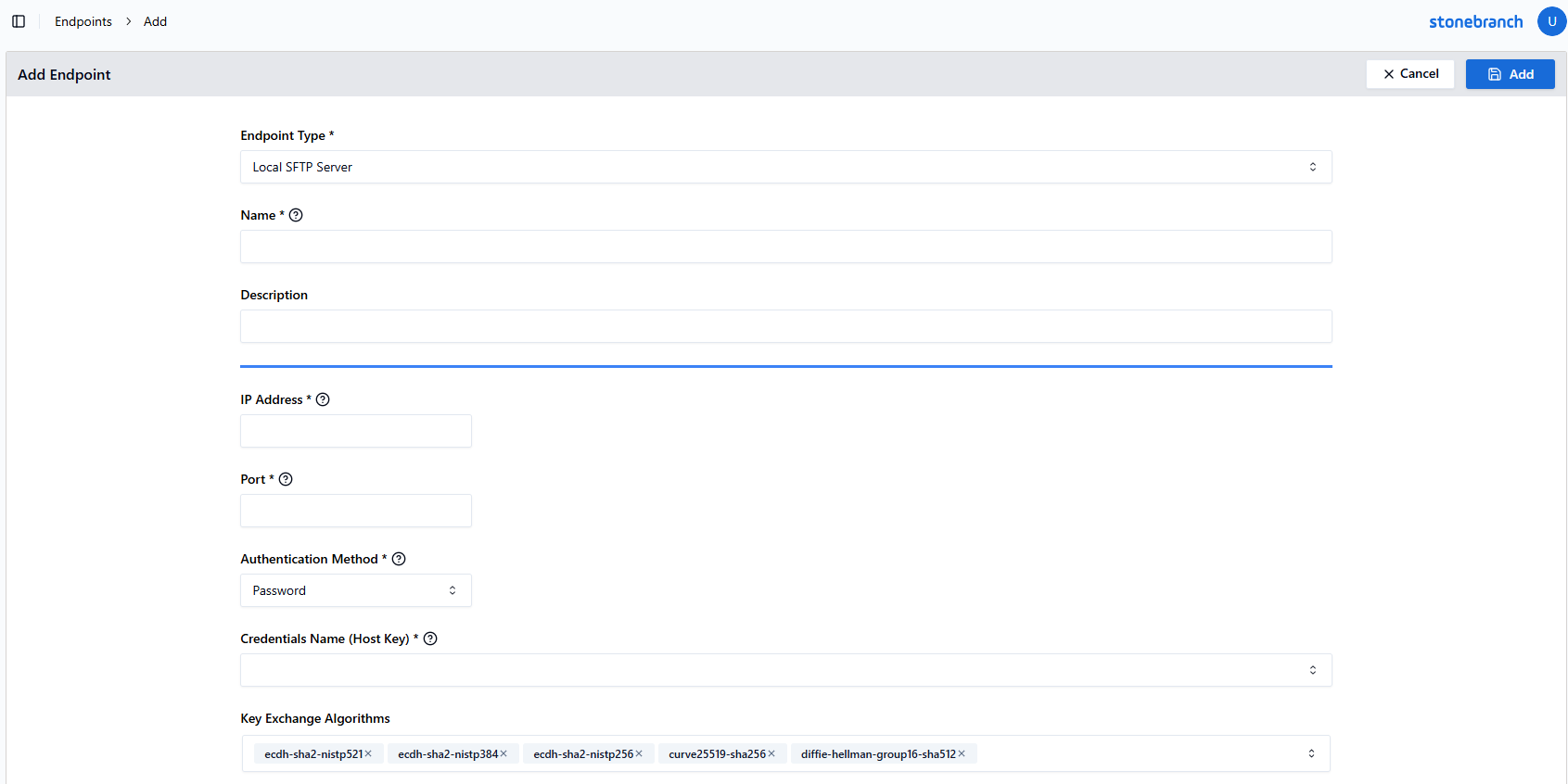Toggle the sidebar panel icon

click(x=19, y=21)
